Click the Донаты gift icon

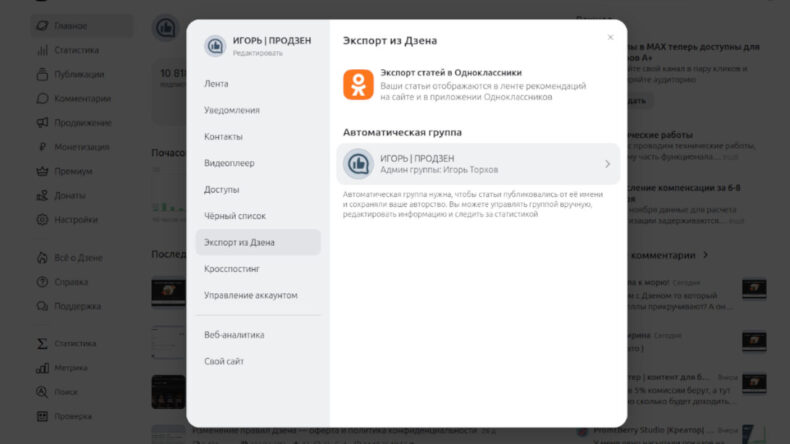click(x=42, y=195)
